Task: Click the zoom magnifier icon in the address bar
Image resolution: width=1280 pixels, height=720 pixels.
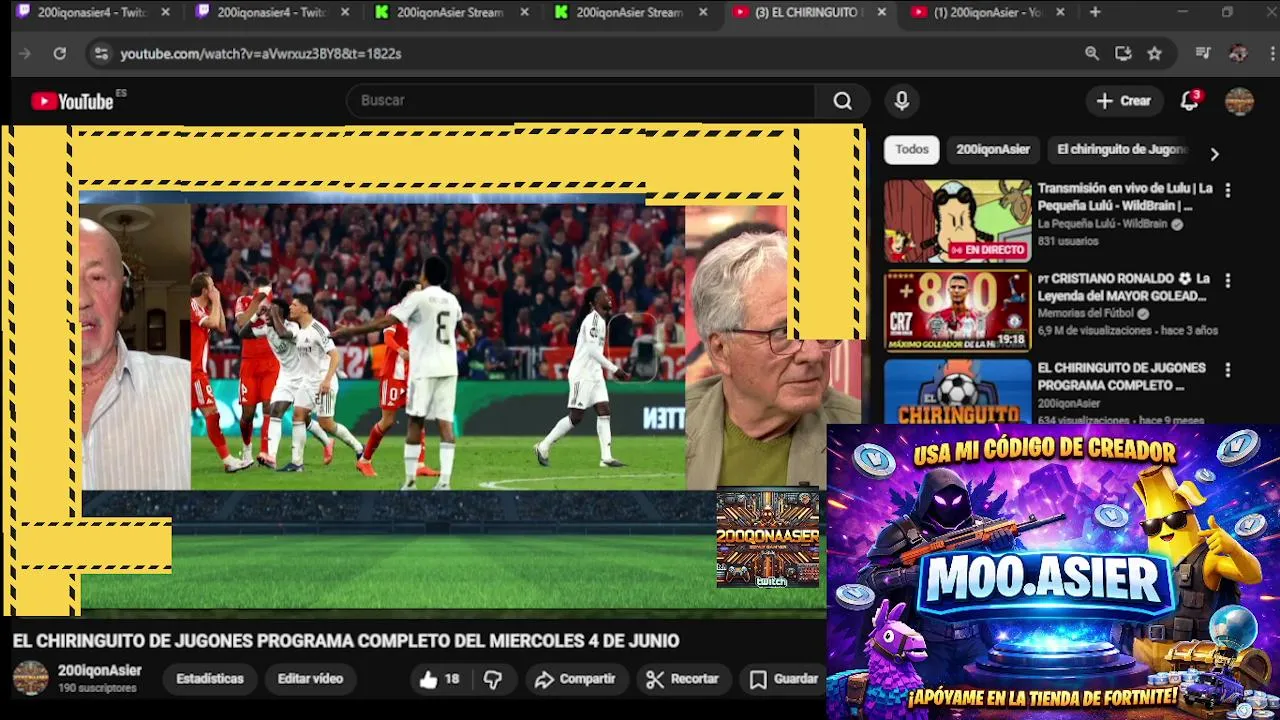Action: [1092, 54]
